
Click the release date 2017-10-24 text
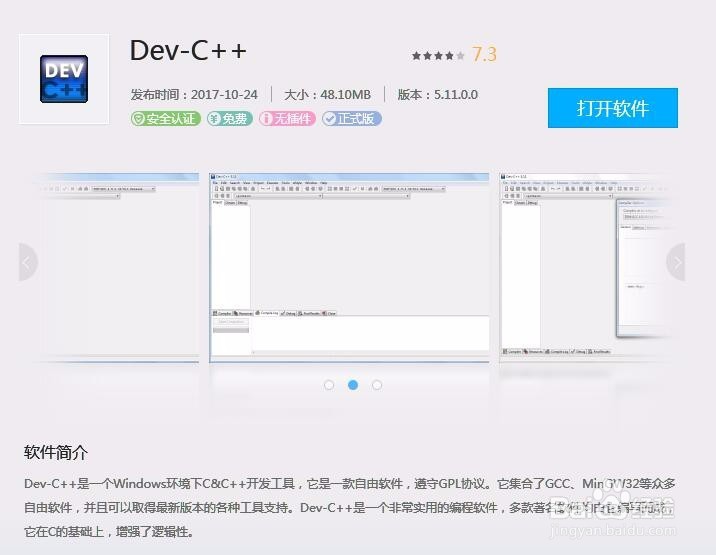point(194,95)
